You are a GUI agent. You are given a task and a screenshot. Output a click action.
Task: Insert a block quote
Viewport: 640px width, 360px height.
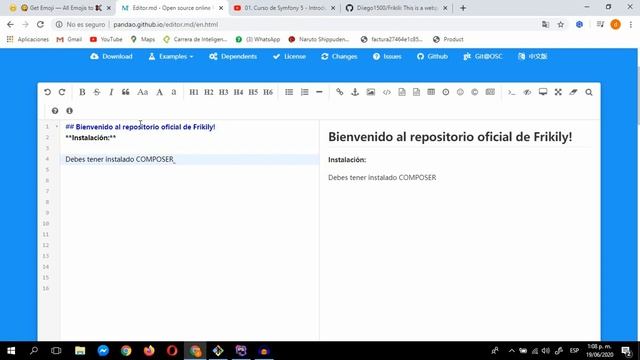(x=126, y=92)
